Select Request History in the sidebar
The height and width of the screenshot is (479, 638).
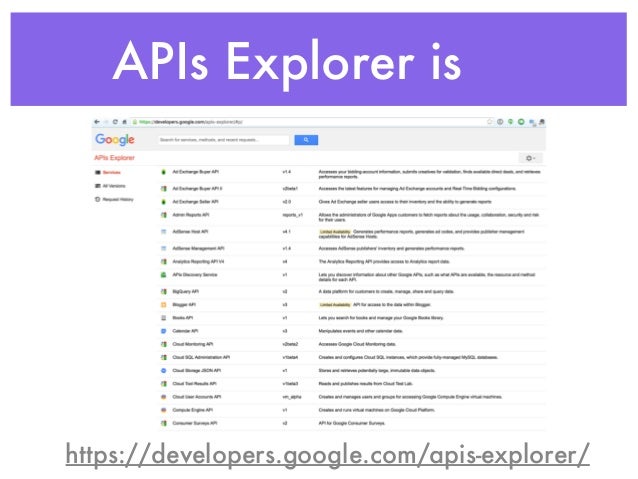[118, 199]
